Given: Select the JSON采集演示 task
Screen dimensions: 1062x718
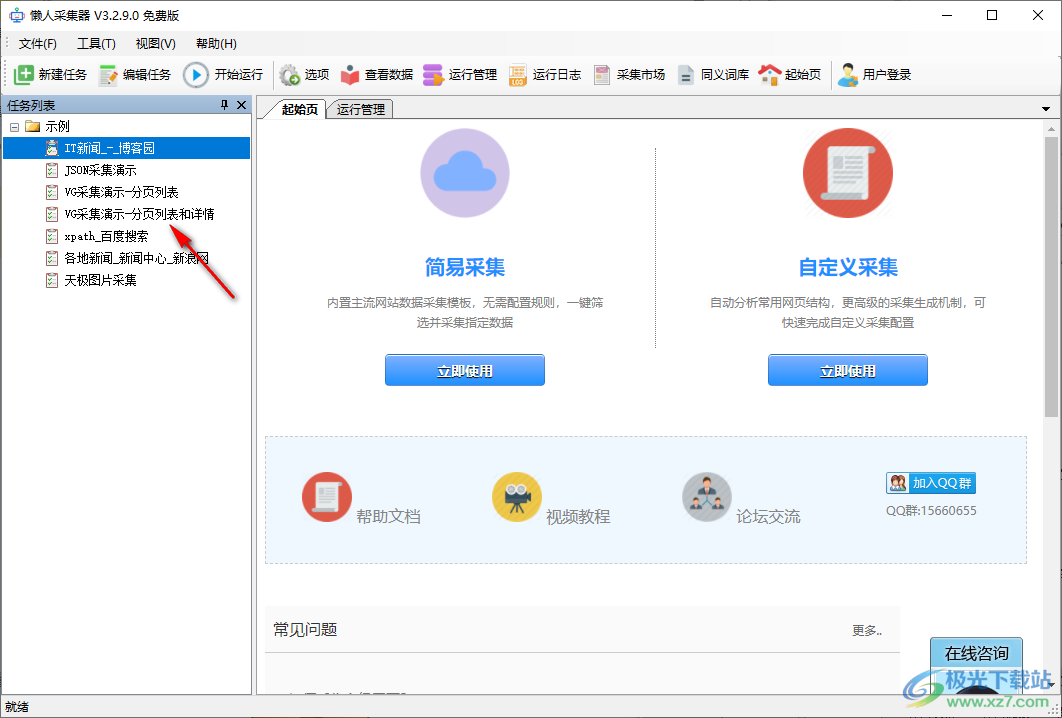Looking at the screenshot, I should pos(100,170).
